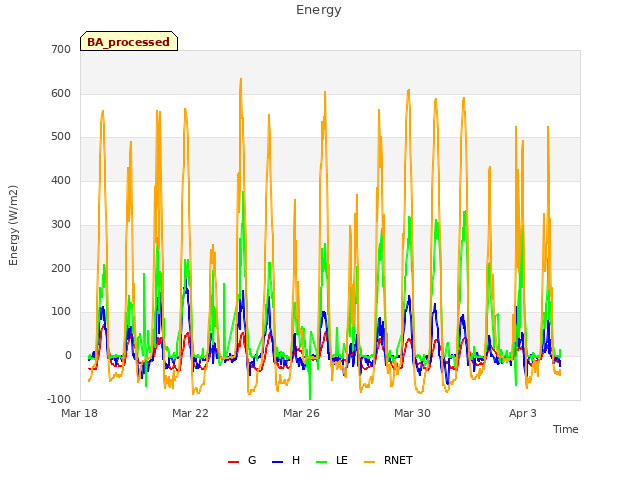This screenshot has width=640, height=480.
Task: Click the 400 y-axis tick label
Action: pos(61,180)
